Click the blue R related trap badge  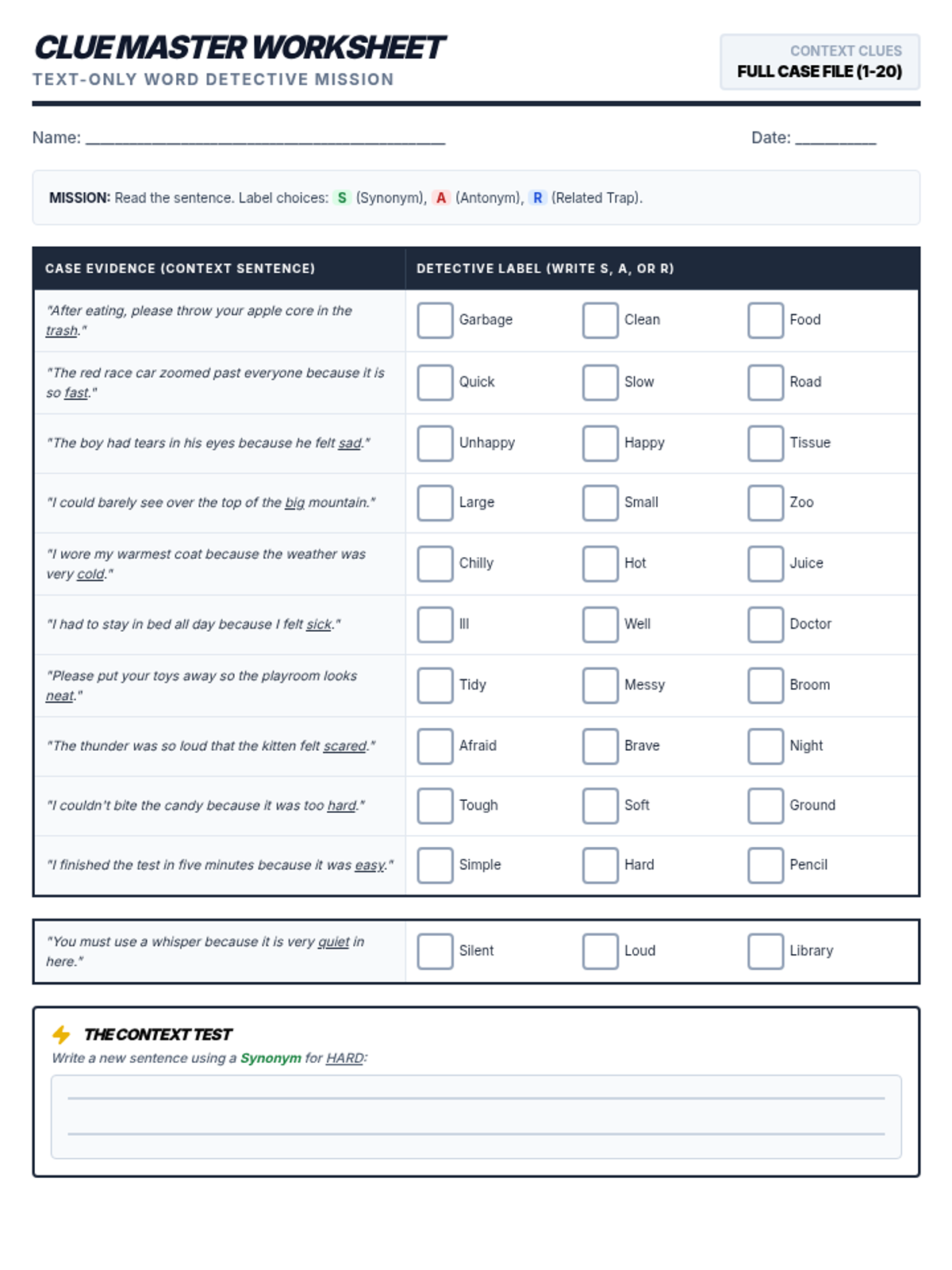(538, 198)
